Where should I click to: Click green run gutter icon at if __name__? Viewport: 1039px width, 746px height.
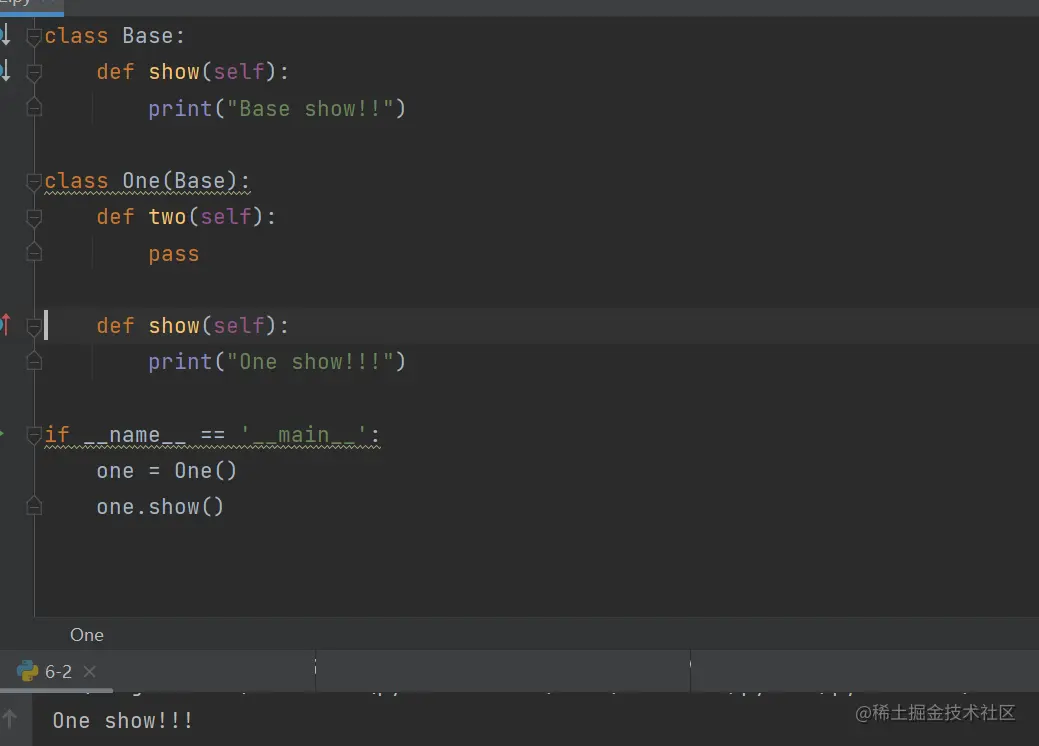[x=2, y=434]
